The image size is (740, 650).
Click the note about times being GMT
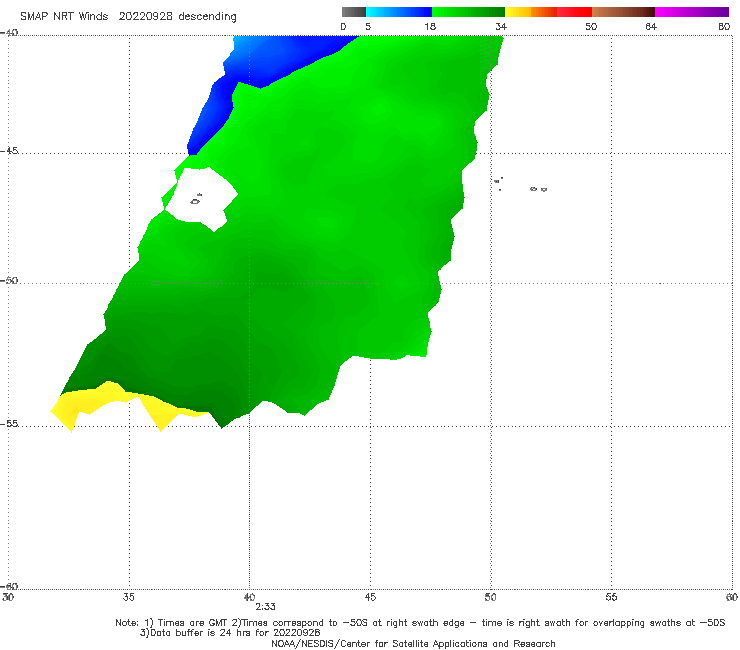pos(420,623)
